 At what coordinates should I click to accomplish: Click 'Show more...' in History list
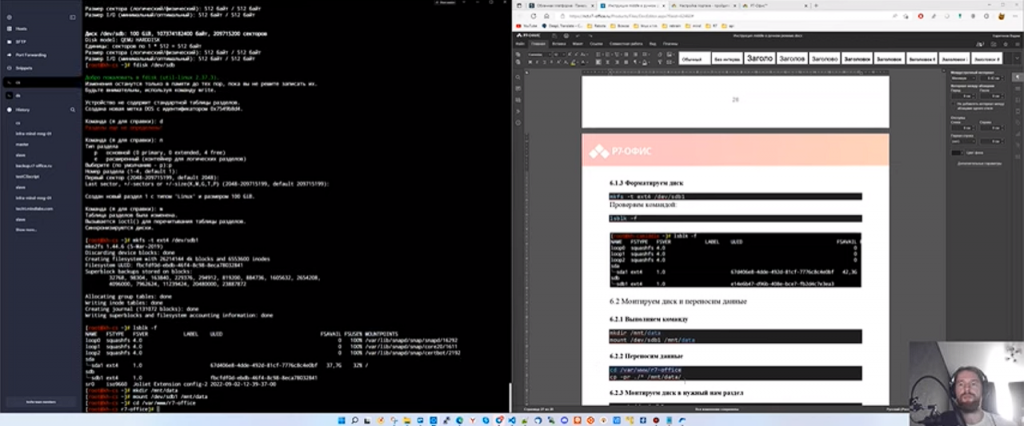(x=26, y=230)
